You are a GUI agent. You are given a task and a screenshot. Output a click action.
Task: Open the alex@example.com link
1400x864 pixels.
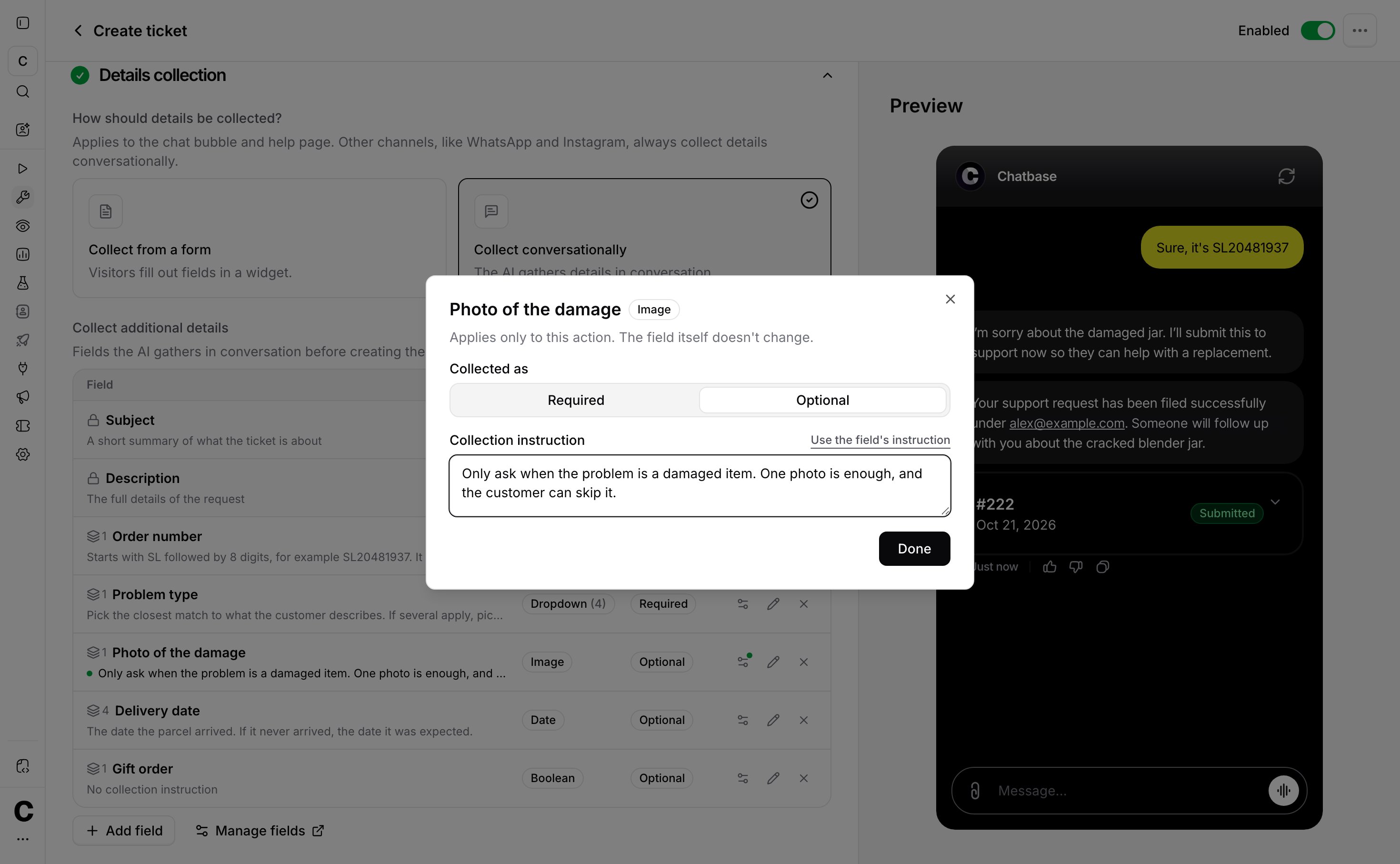[x=1066, y=423]
